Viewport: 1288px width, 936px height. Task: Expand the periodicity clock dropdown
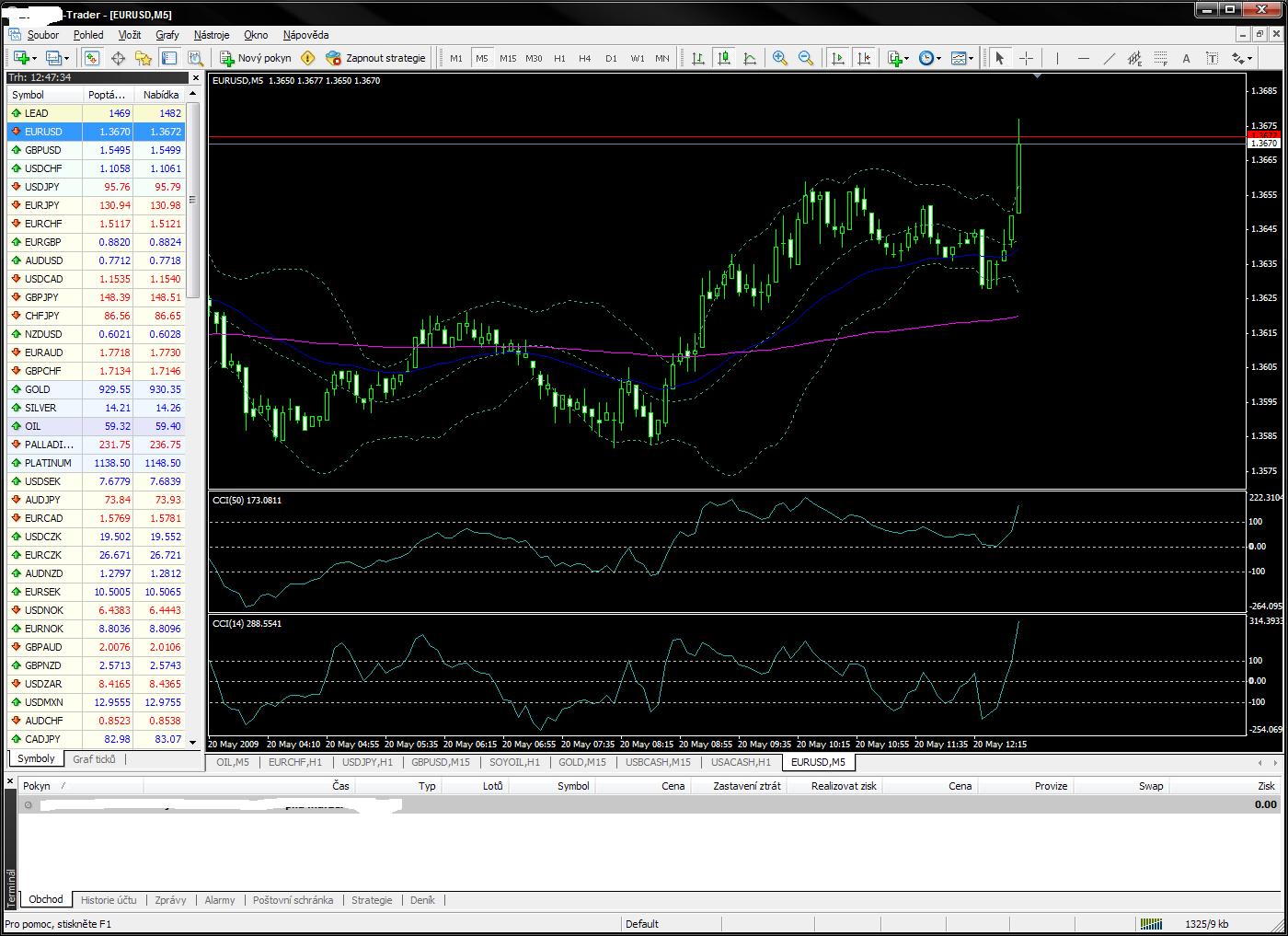[929, 58]
